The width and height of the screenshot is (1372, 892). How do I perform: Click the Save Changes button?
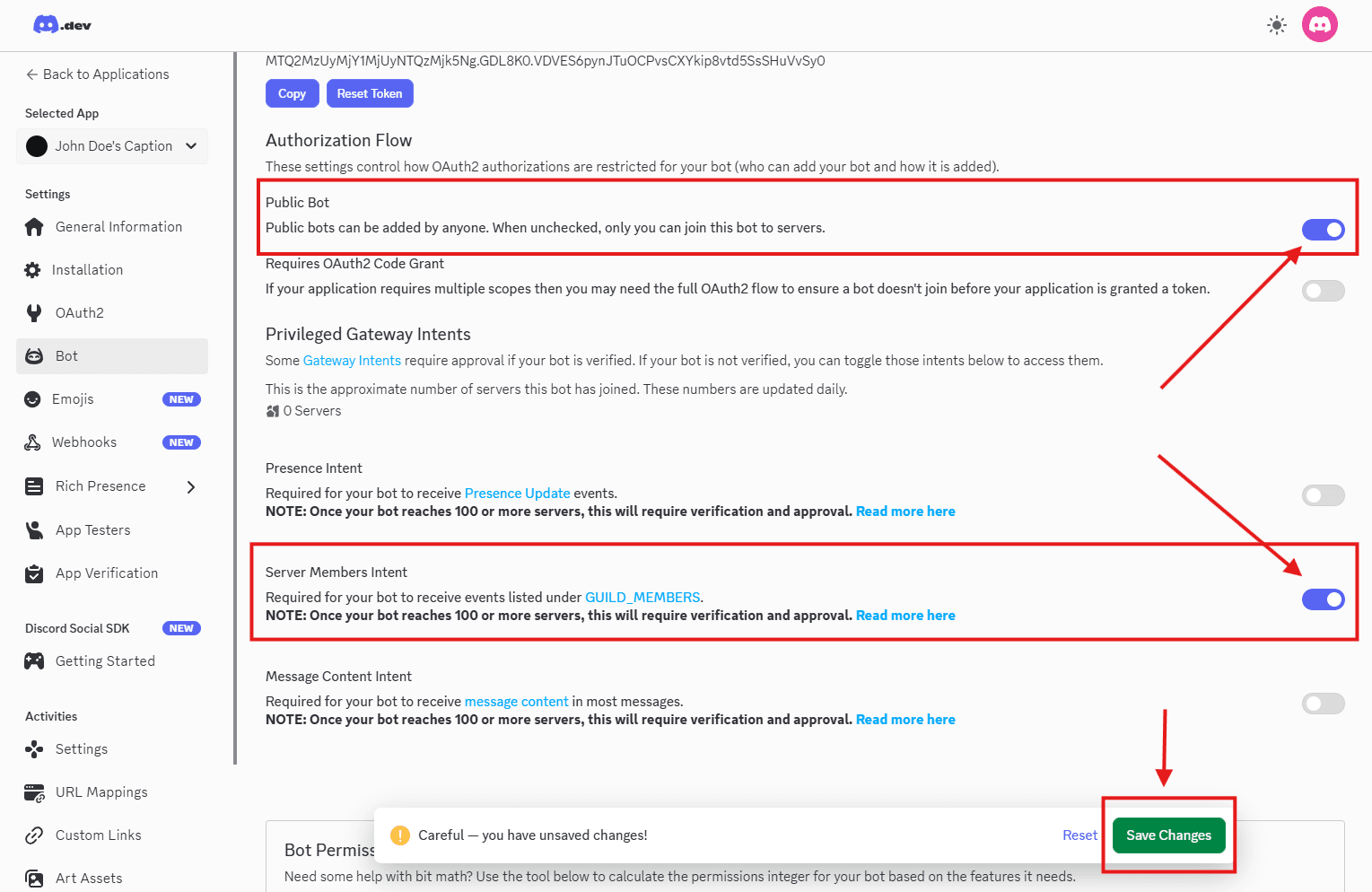[x=1168, y=835]
